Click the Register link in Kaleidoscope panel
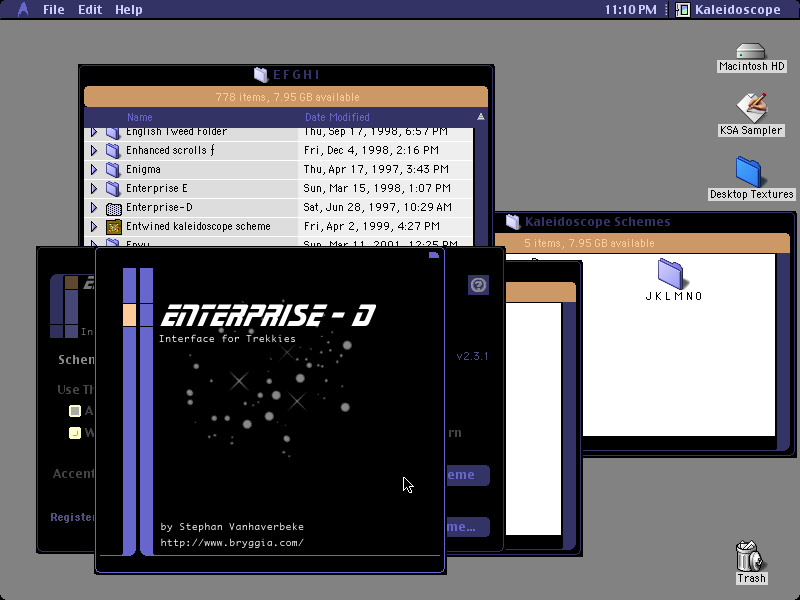800x600 pixels. 72,517
